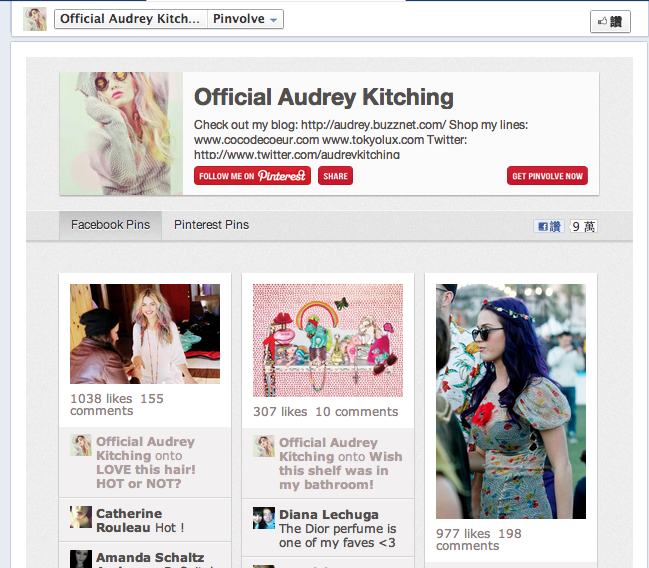Image resolution: width=649 pixels, height=568 pixels.
Task: Click Catherine Rouleau's commenter avatar
Action: pos(81,517)
